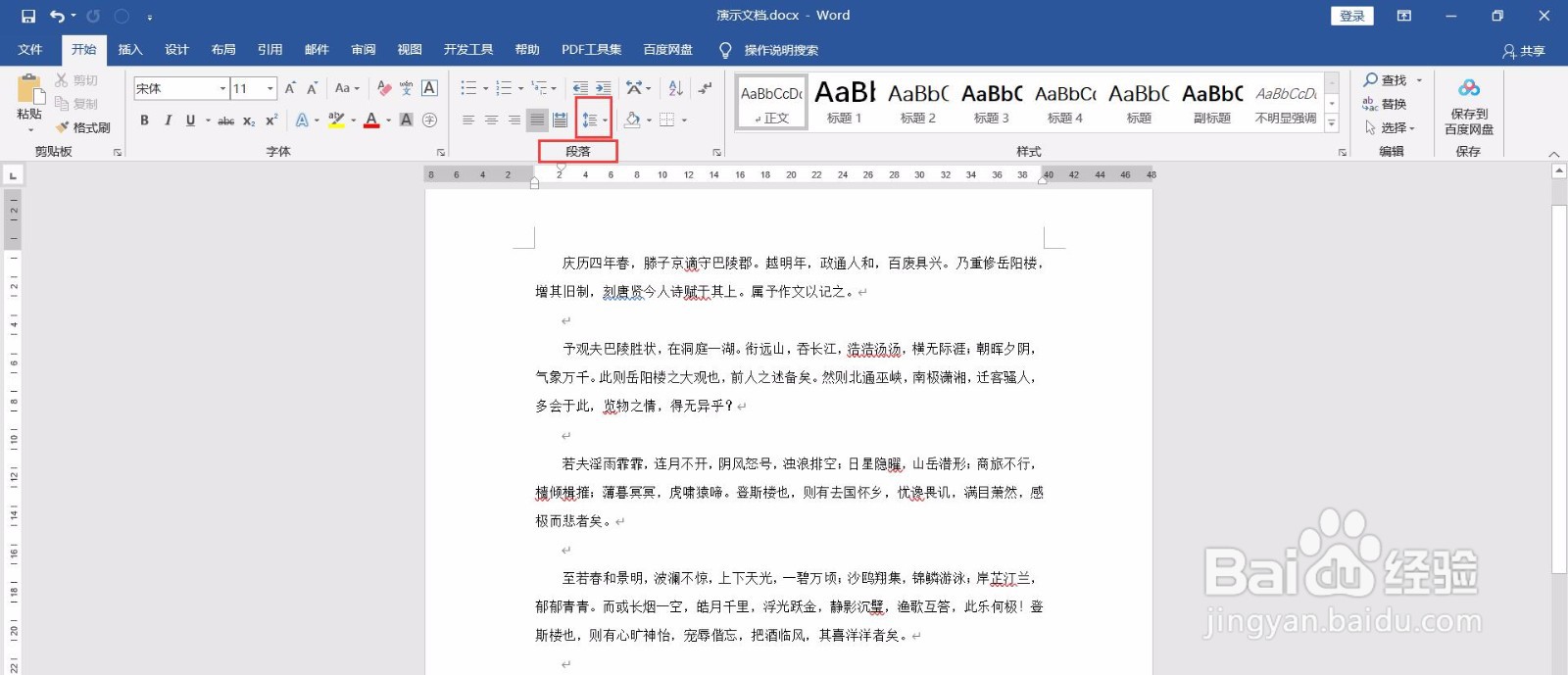The height and width of the screenshot is (675, 1568).
Task: Switch to the Review (审阅) tab
Action: pos(364,49)
